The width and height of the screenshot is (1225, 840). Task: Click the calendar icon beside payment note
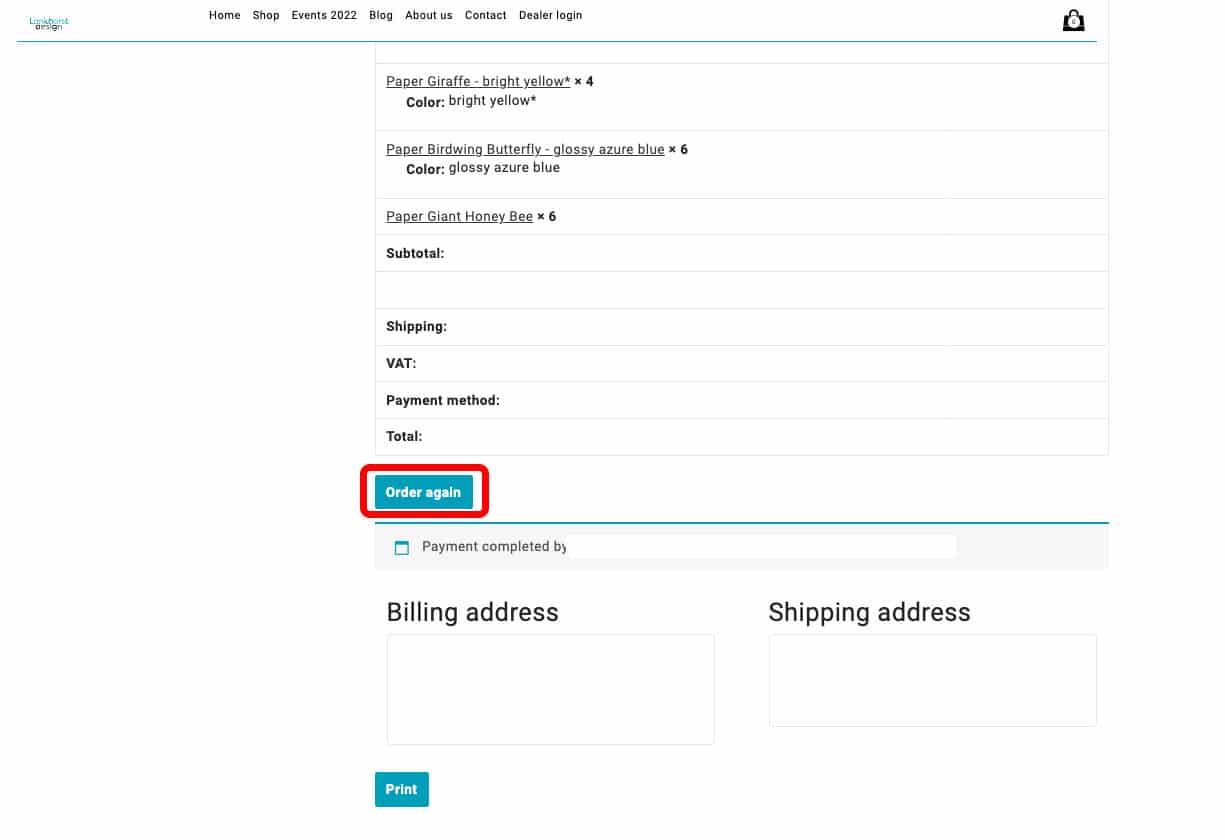402,548
